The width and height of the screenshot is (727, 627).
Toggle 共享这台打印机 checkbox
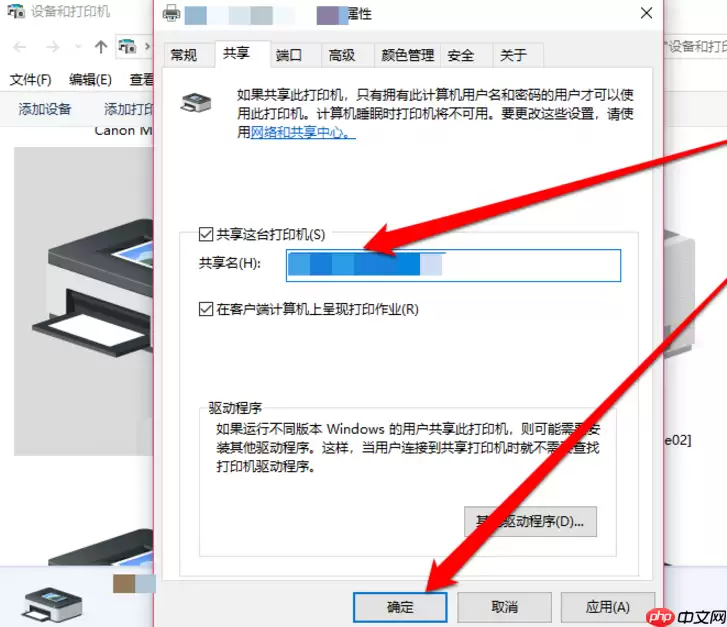click(x=206, y=234)
